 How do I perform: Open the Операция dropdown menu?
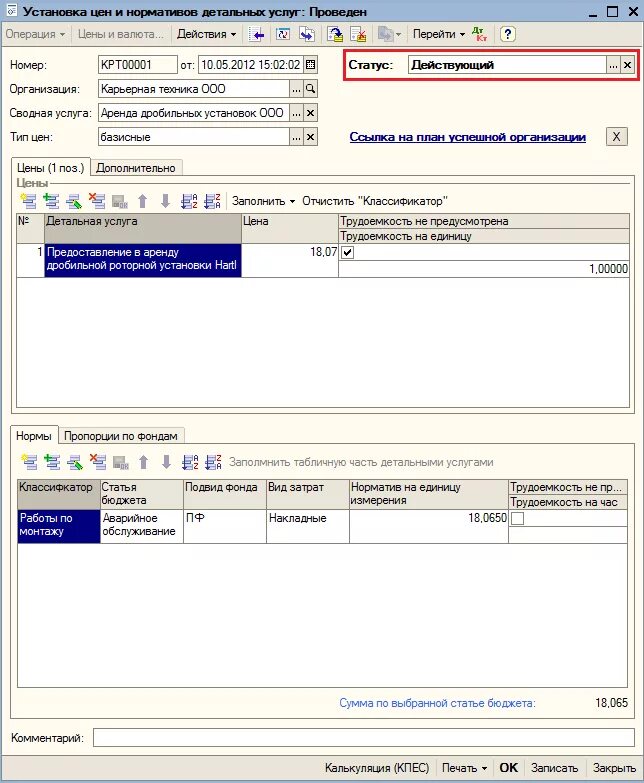[x=35, y=34]
